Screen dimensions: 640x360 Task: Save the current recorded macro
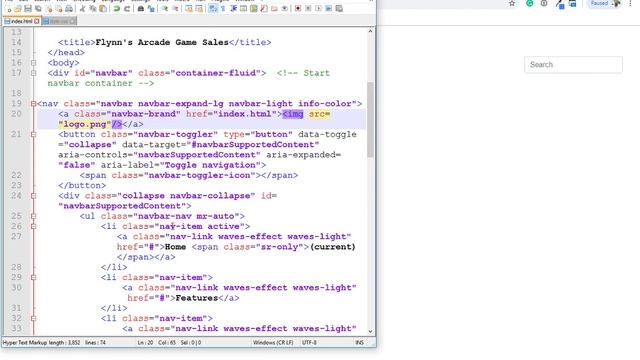coord(339,9)
